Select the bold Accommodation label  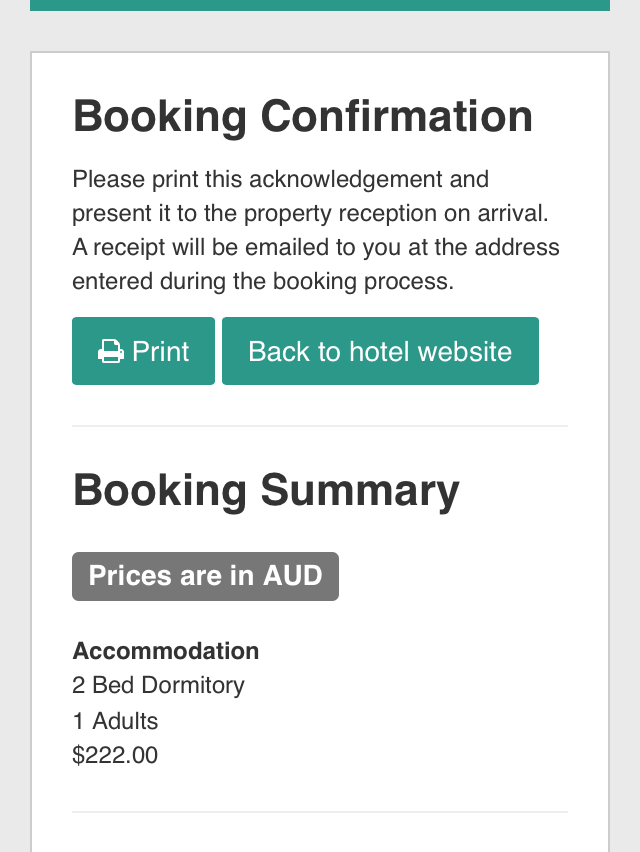pos(166,651)
